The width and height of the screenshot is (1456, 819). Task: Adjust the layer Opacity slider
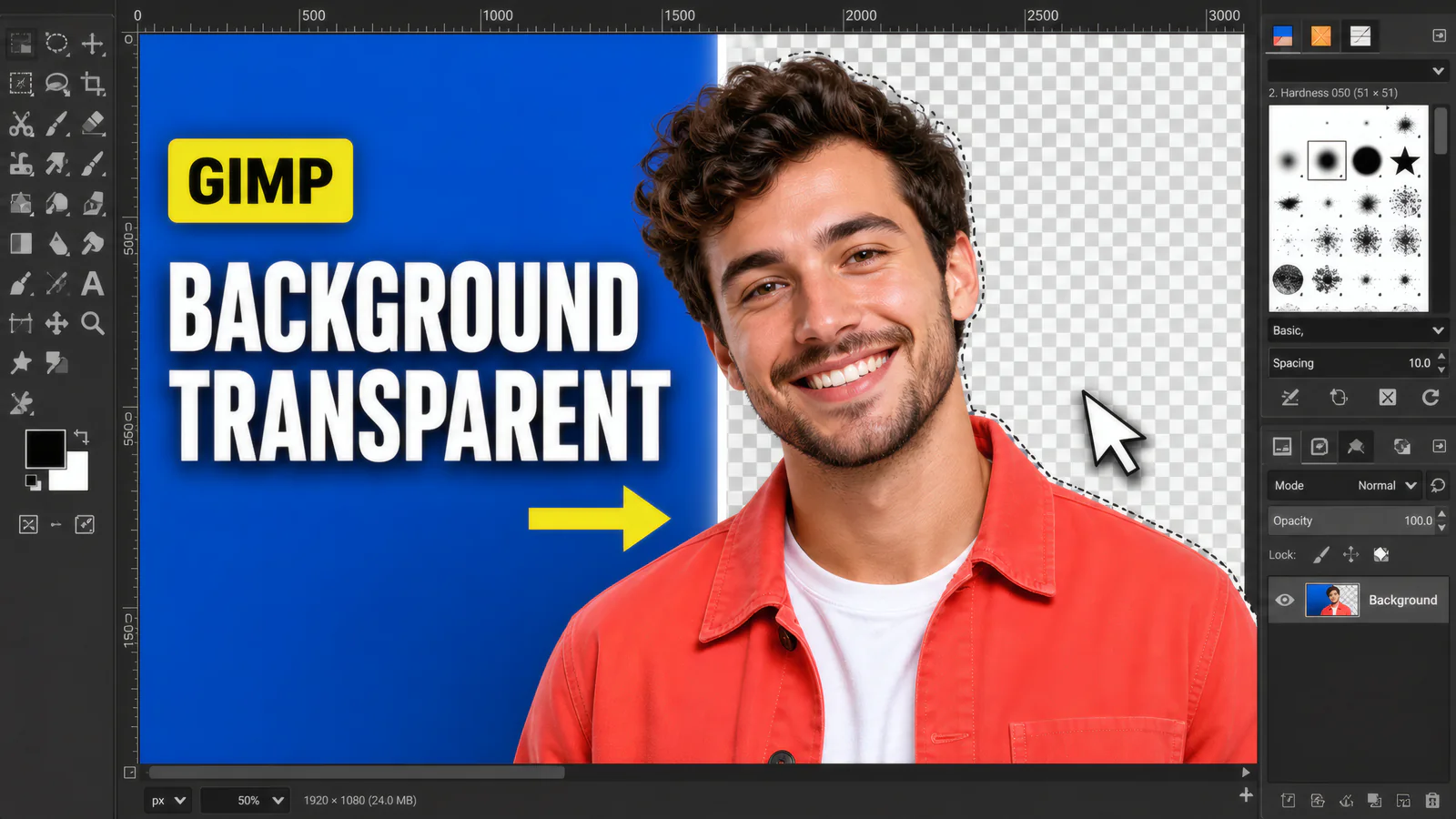[x=1351, y=521]
